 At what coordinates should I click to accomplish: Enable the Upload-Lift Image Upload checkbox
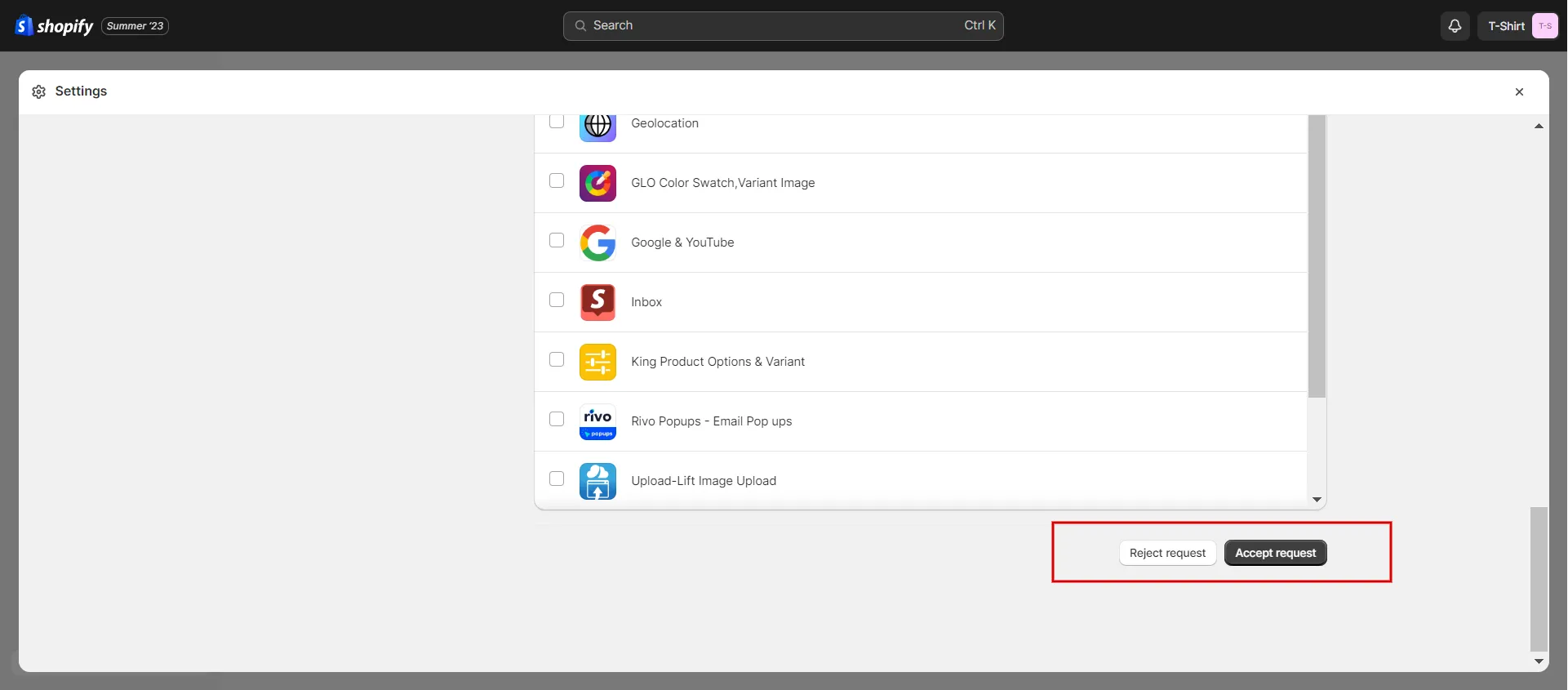(557, 479)
